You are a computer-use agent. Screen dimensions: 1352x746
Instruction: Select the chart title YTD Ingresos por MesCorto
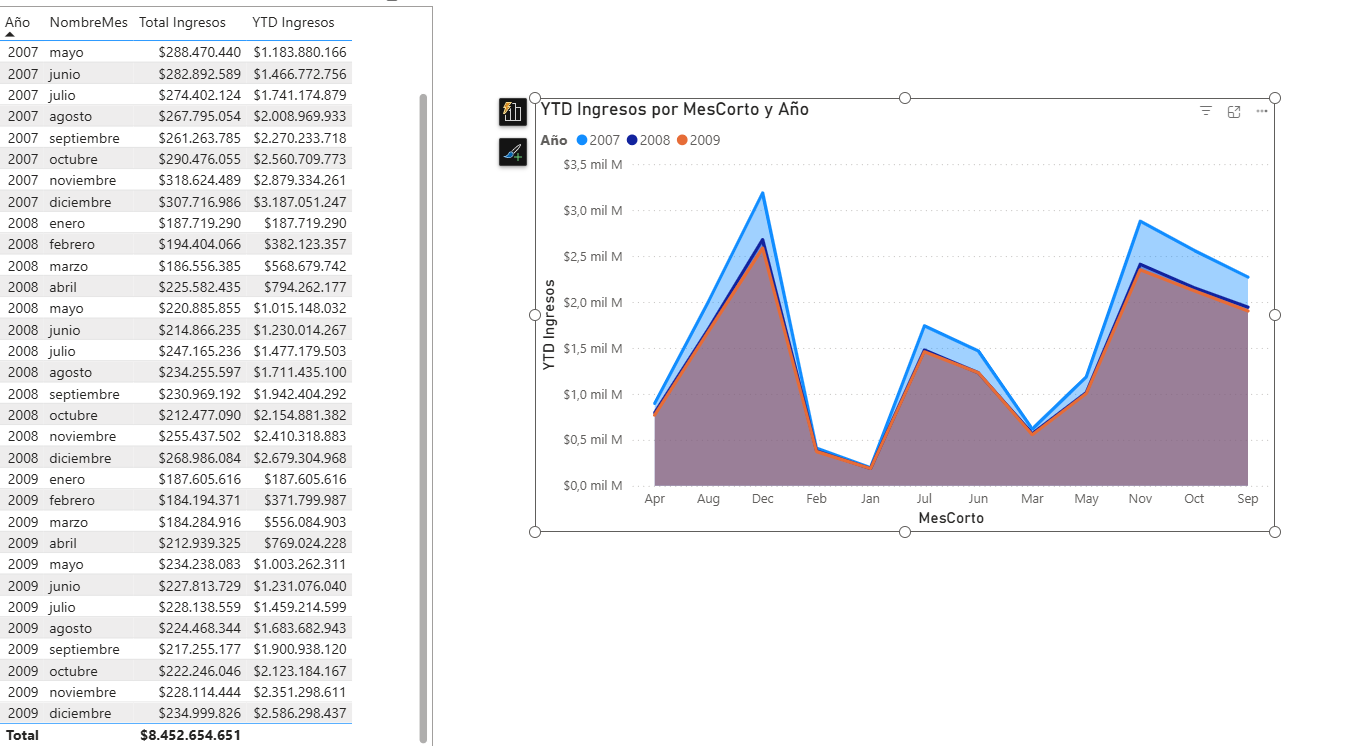[x=675, y=109]
